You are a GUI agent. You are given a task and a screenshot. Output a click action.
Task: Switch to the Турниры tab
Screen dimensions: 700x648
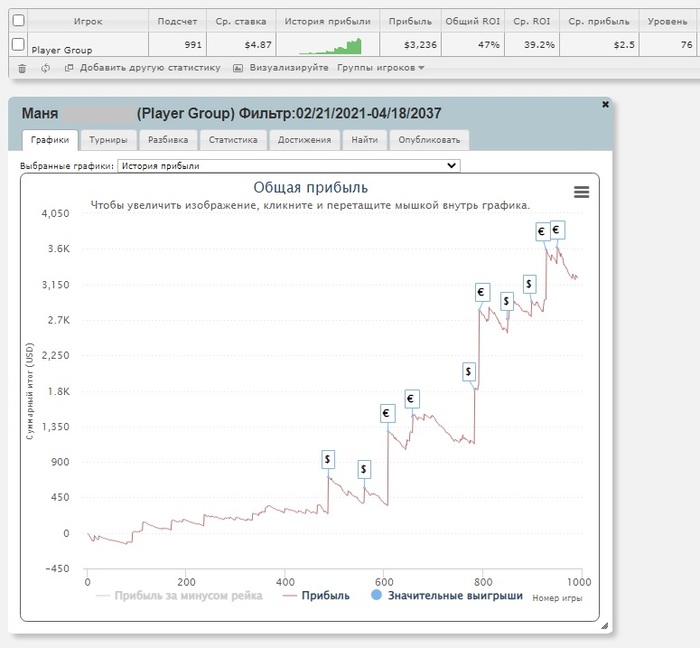point(108,140)
